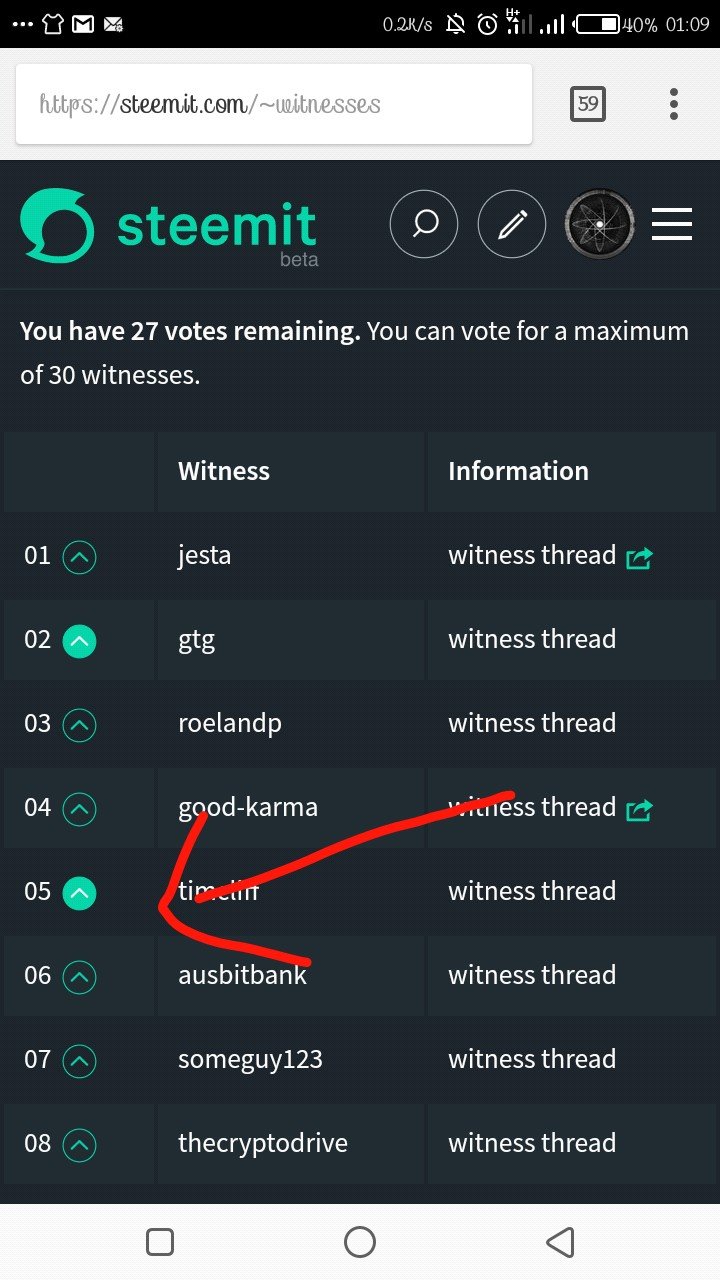This screenshot has height=1280, width=720.
Task: Open the hamburger menu in Steemit header
Action: click(x=672, y=225)
